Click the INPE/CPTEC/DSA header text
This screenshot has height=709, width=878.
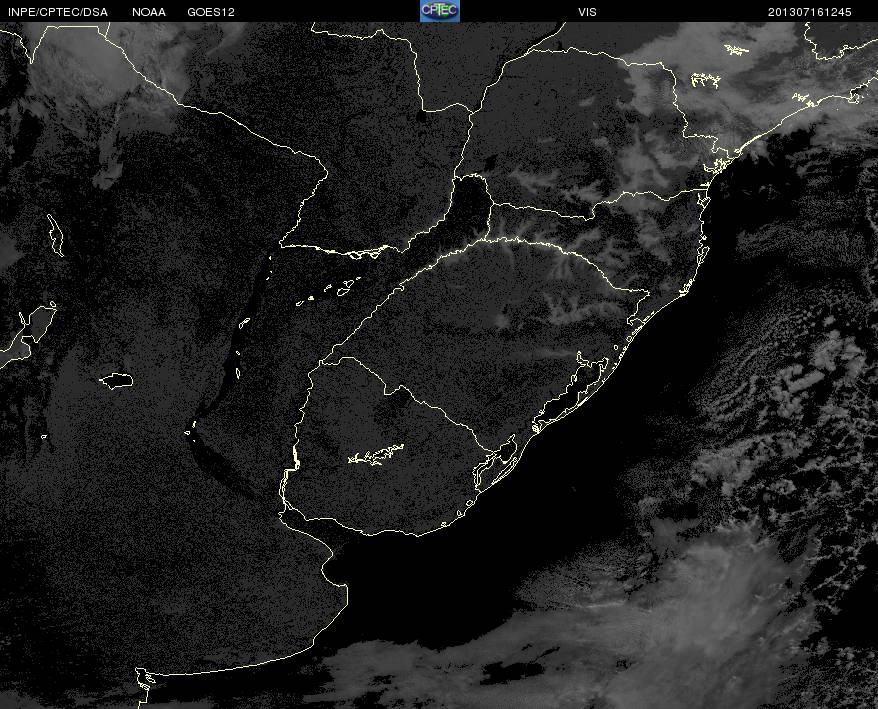58,12
